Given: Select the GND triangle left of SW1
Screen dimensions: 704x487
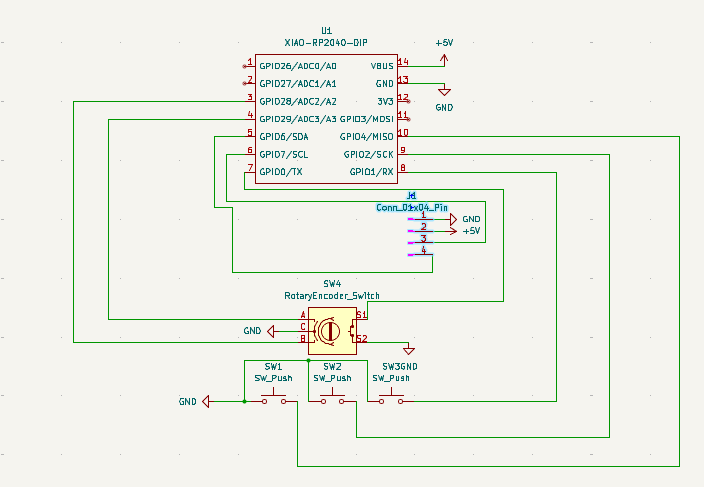Looking at the screenshot, I should pos(206,401).
